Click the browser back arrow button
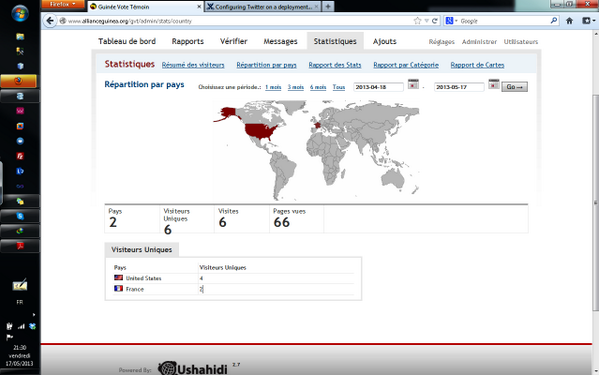The height and width of the screenshot is (375, 599). pyautogui.click(x=50, y=21)
